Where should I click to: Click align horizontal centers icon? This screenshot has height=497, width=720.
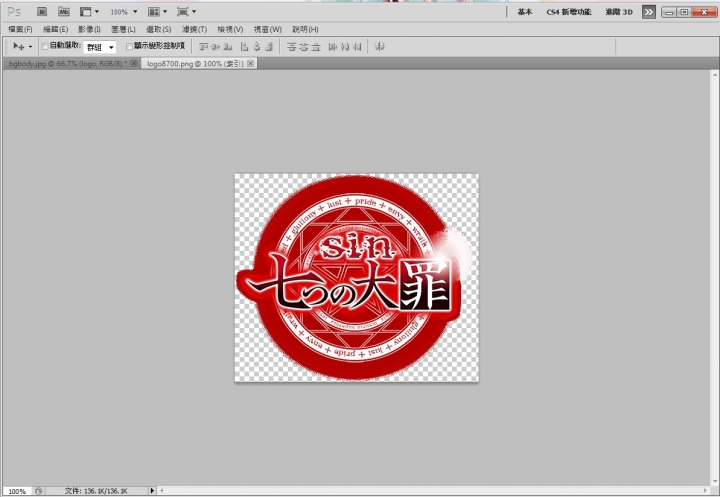click(257, 46)
